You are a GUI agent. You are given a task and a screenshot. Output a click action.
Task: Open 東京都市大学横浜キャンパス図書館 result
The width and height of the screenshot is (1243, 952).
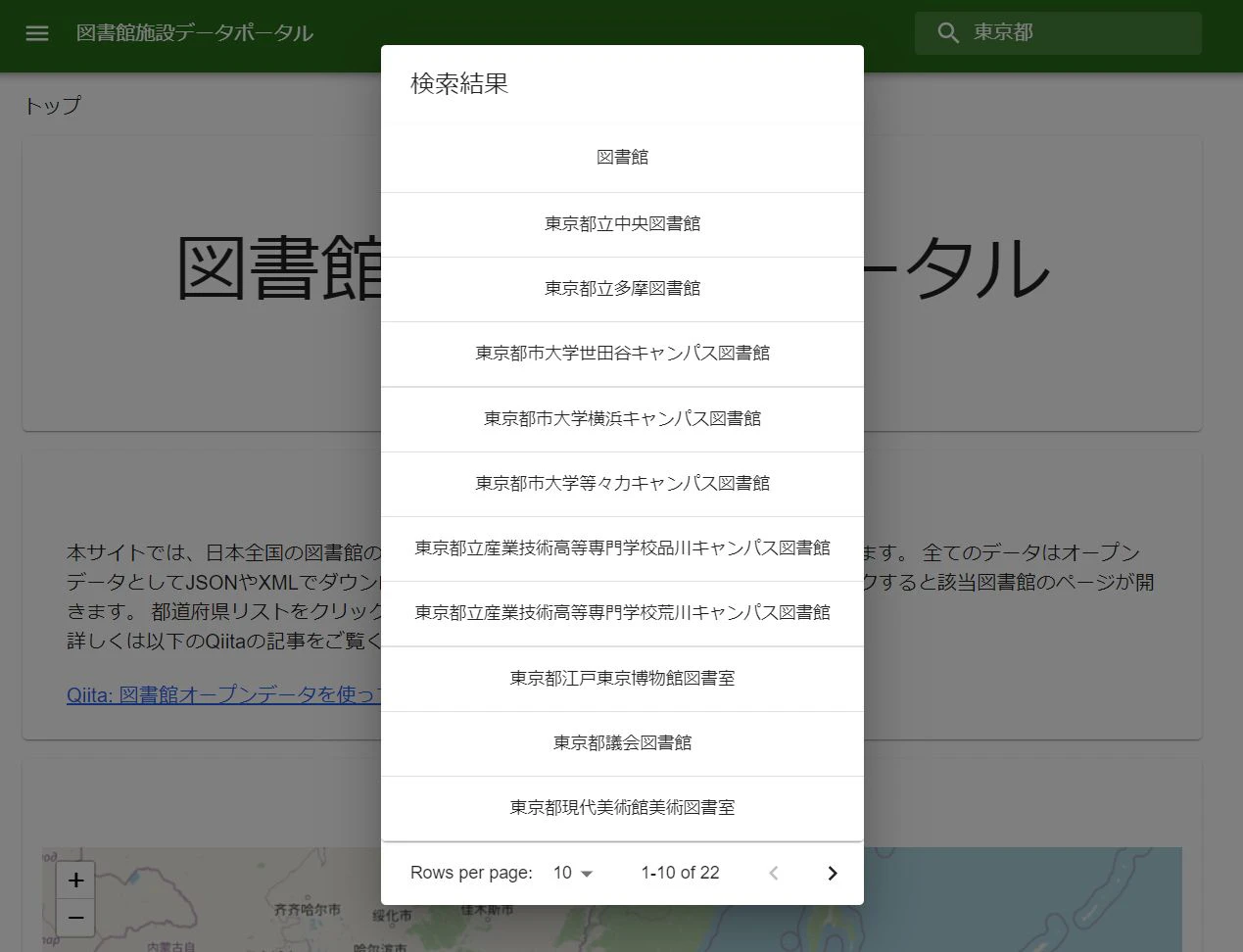point(622,419)
